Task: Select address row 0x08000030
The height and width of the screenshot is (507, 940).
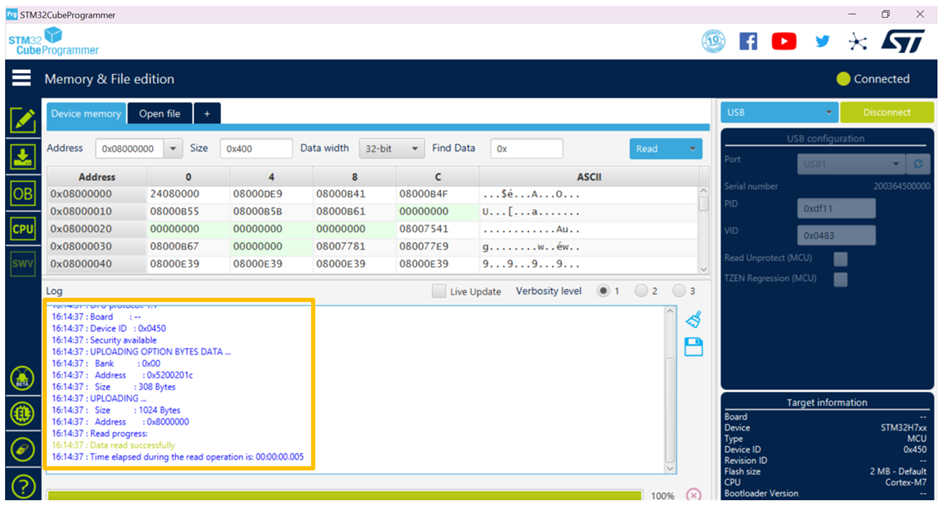Action: tap(97, 246)
